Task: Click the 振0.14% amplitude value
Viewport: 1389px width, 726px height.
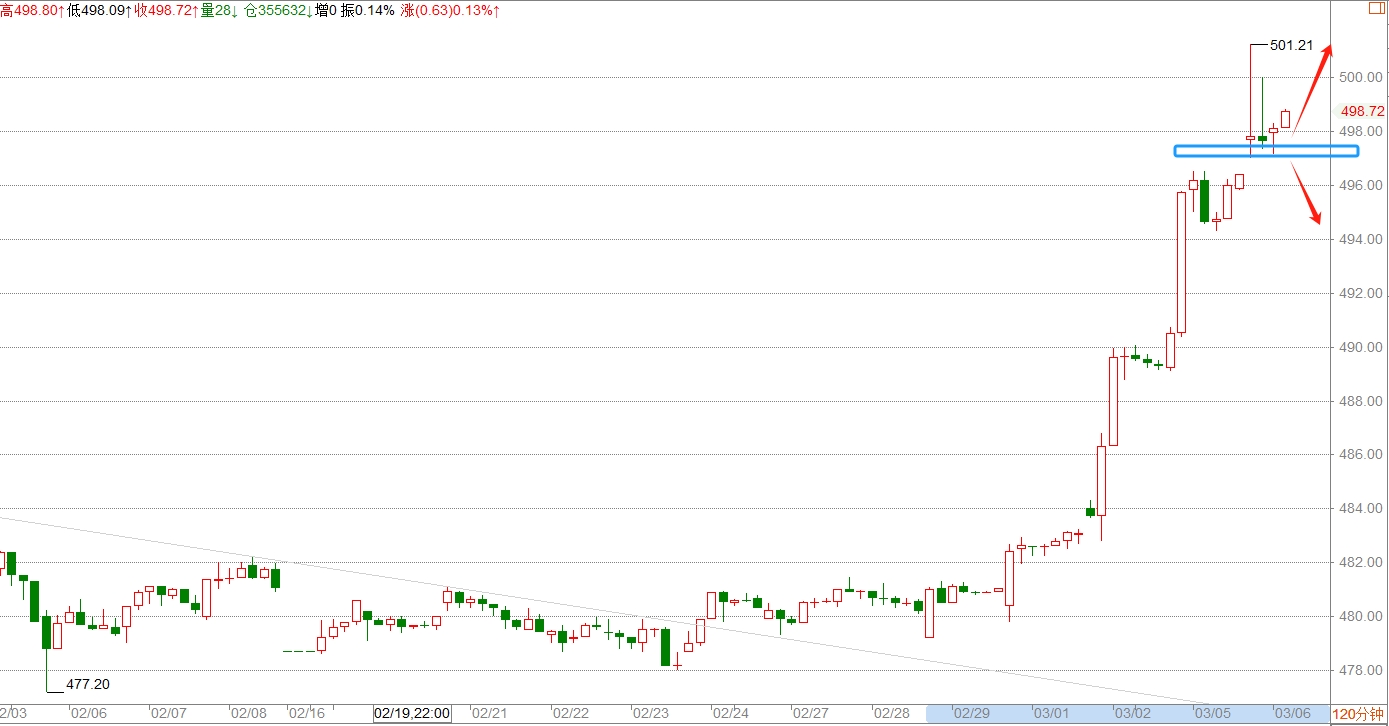Action: pyautogui.click(x=368, y=10)
